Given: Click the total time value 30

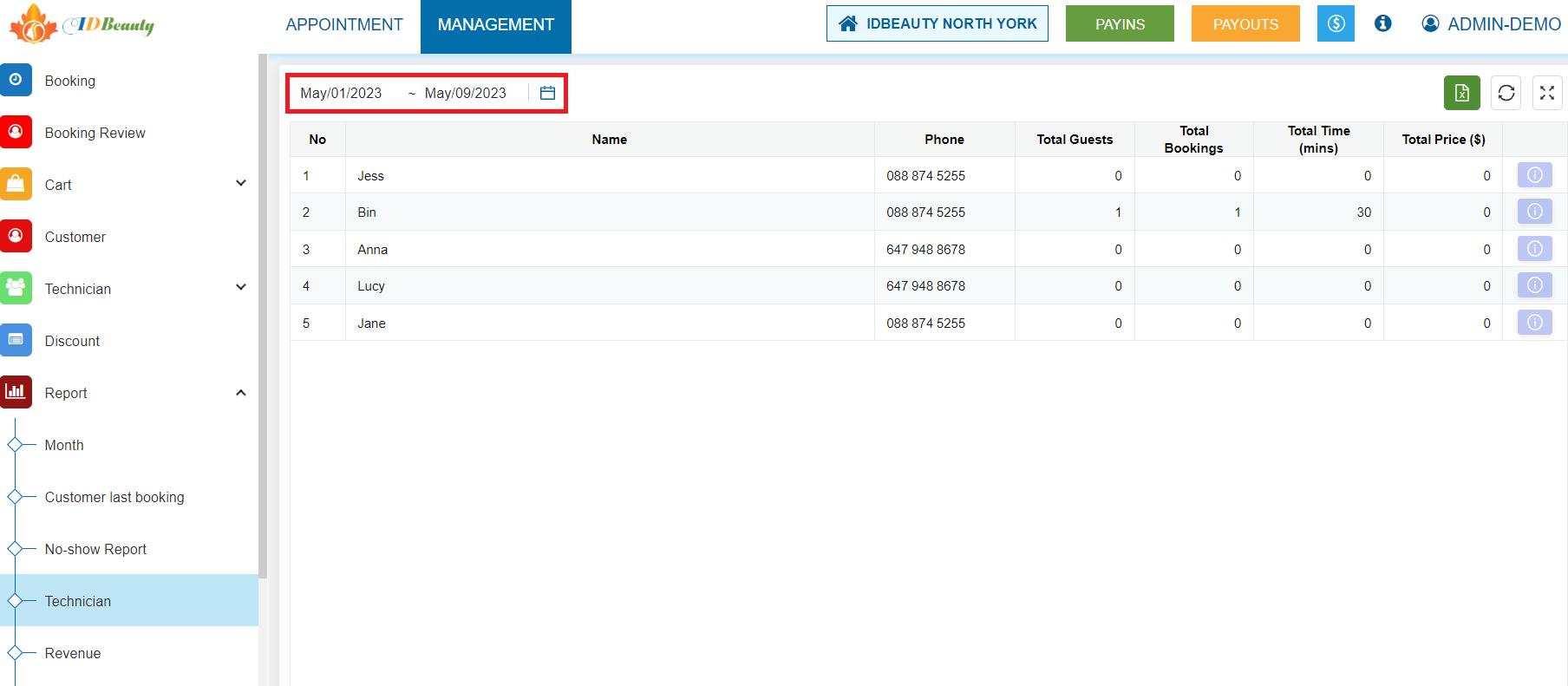Looking at the screenshot, I should (1364, 212).
